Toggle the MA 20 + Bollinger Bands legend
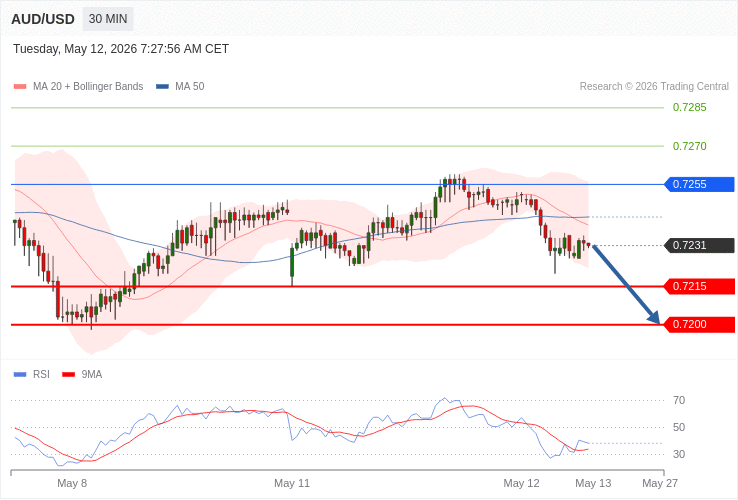Image resolution: width=738 pixels, height=500 pixels. [88, 87]
